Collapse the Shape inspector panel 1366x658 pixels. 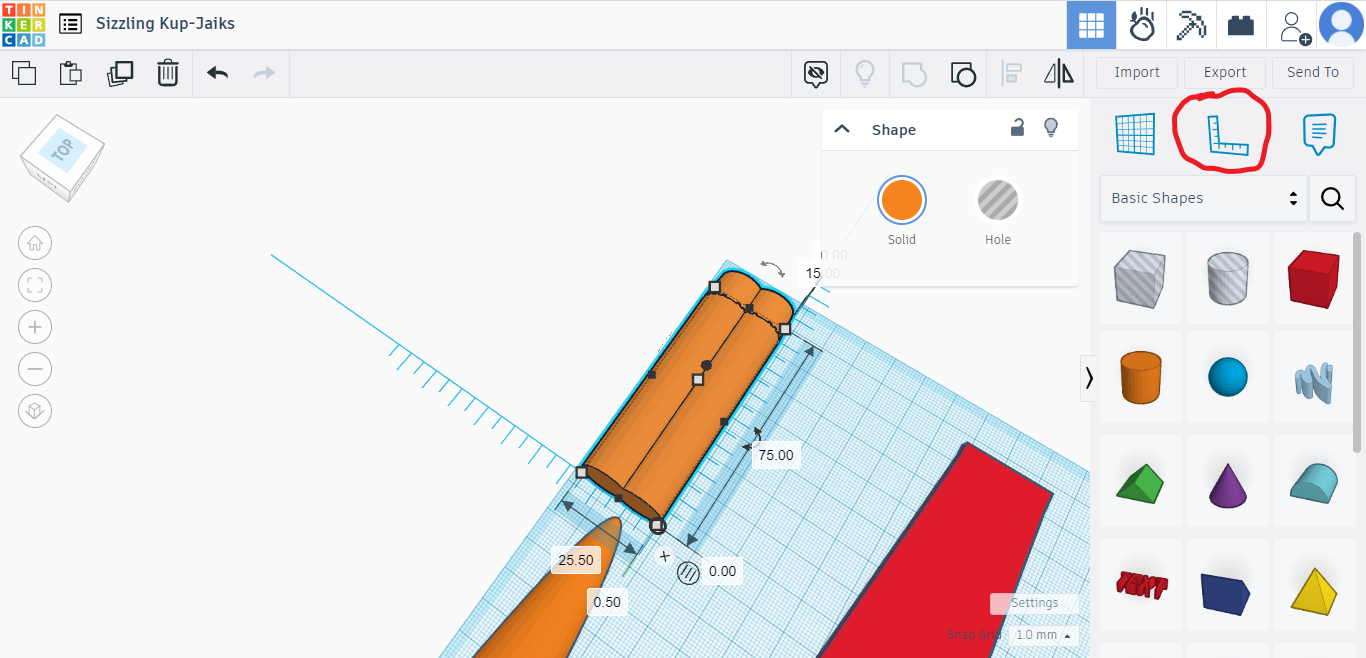[842, 129]
